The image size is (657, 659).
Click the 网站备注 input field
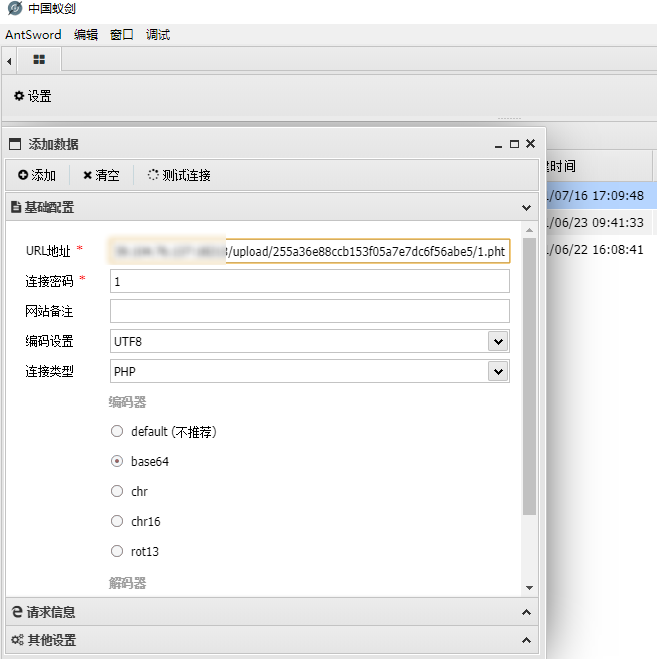pyautogui.click(x=309, y=311)
